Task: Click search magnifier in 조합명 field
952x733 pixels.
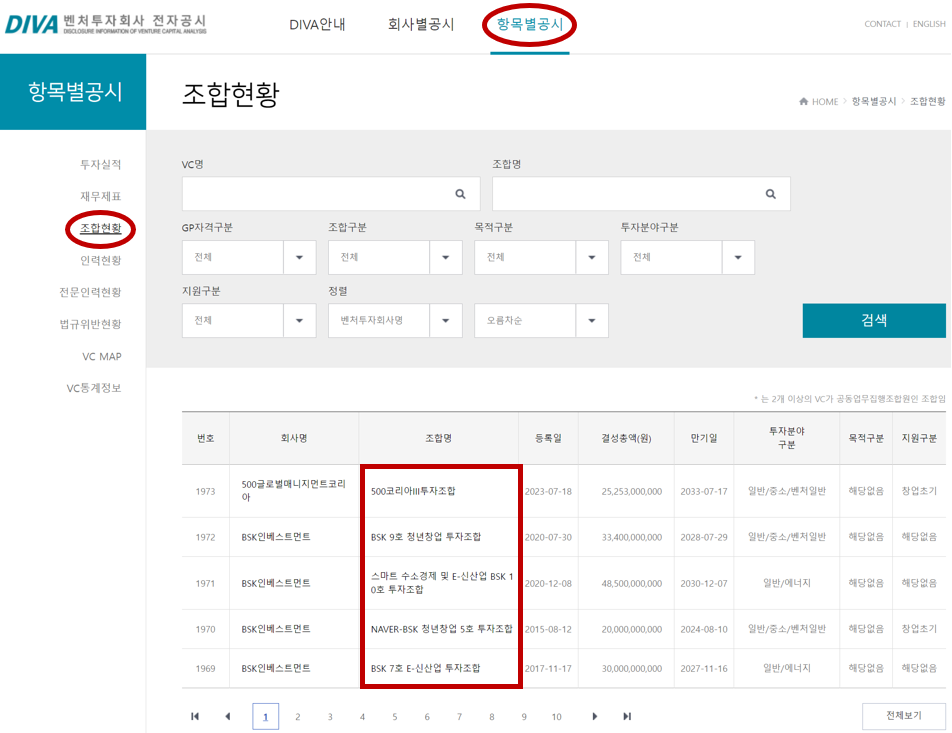Action: pos(770,194)
